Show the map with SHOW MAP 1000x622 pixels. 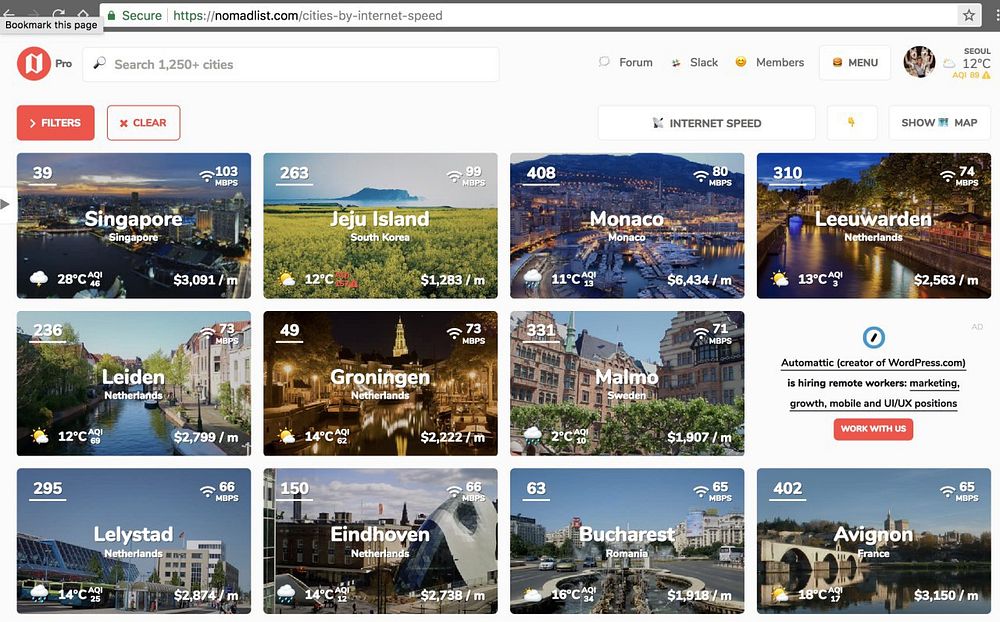939,123
